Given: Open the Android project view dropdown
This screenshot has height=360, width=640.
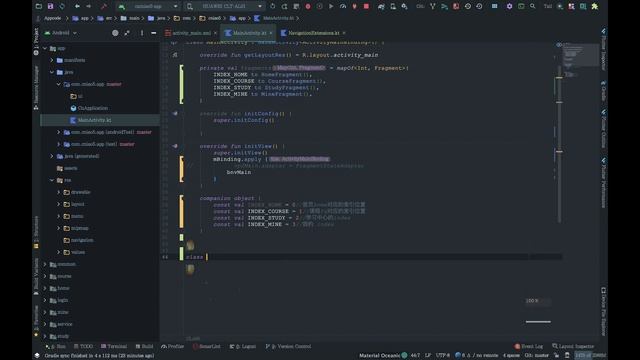Looking at the screenshot, I should pyautogui.click(x=60, y=33).
